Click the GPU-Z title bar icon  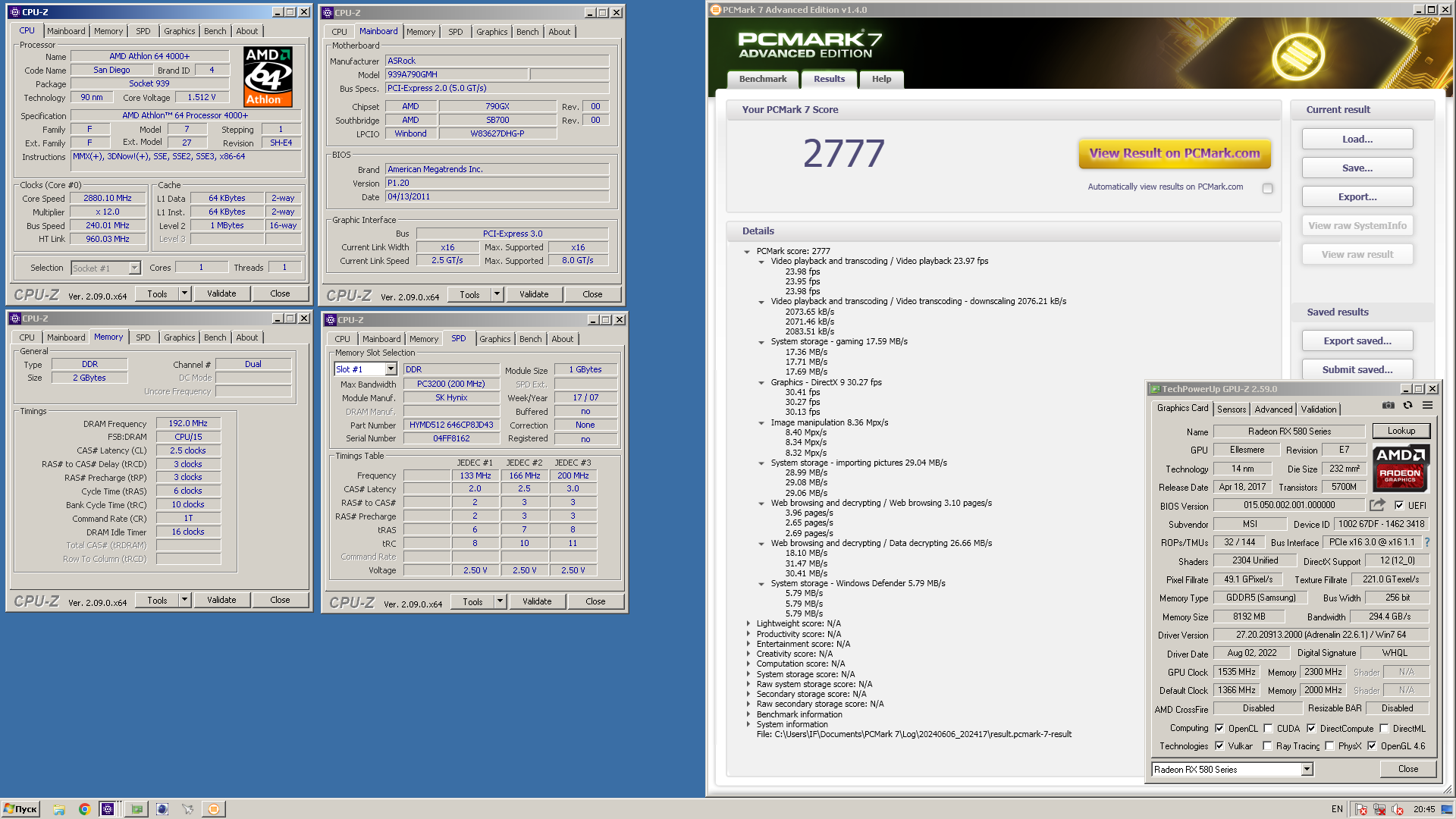1155,389
